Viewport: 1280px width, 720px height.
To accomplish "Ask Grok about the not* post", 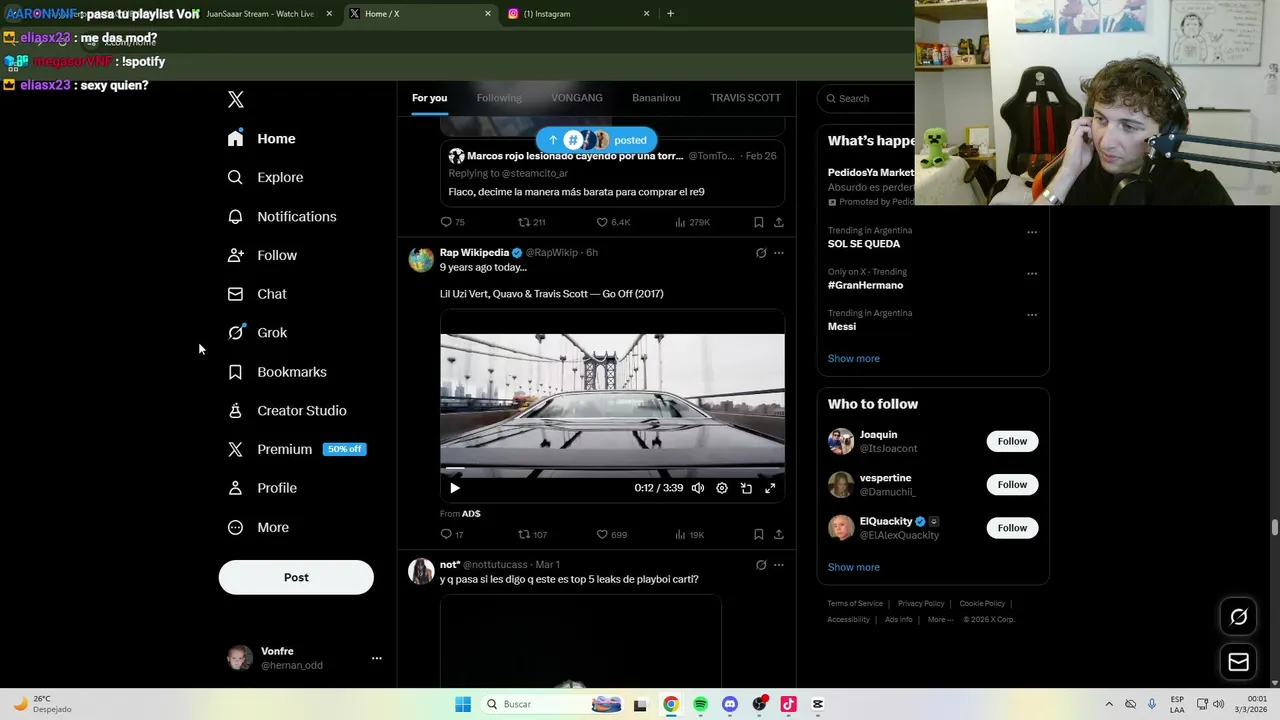I will [x=761, y=565].
